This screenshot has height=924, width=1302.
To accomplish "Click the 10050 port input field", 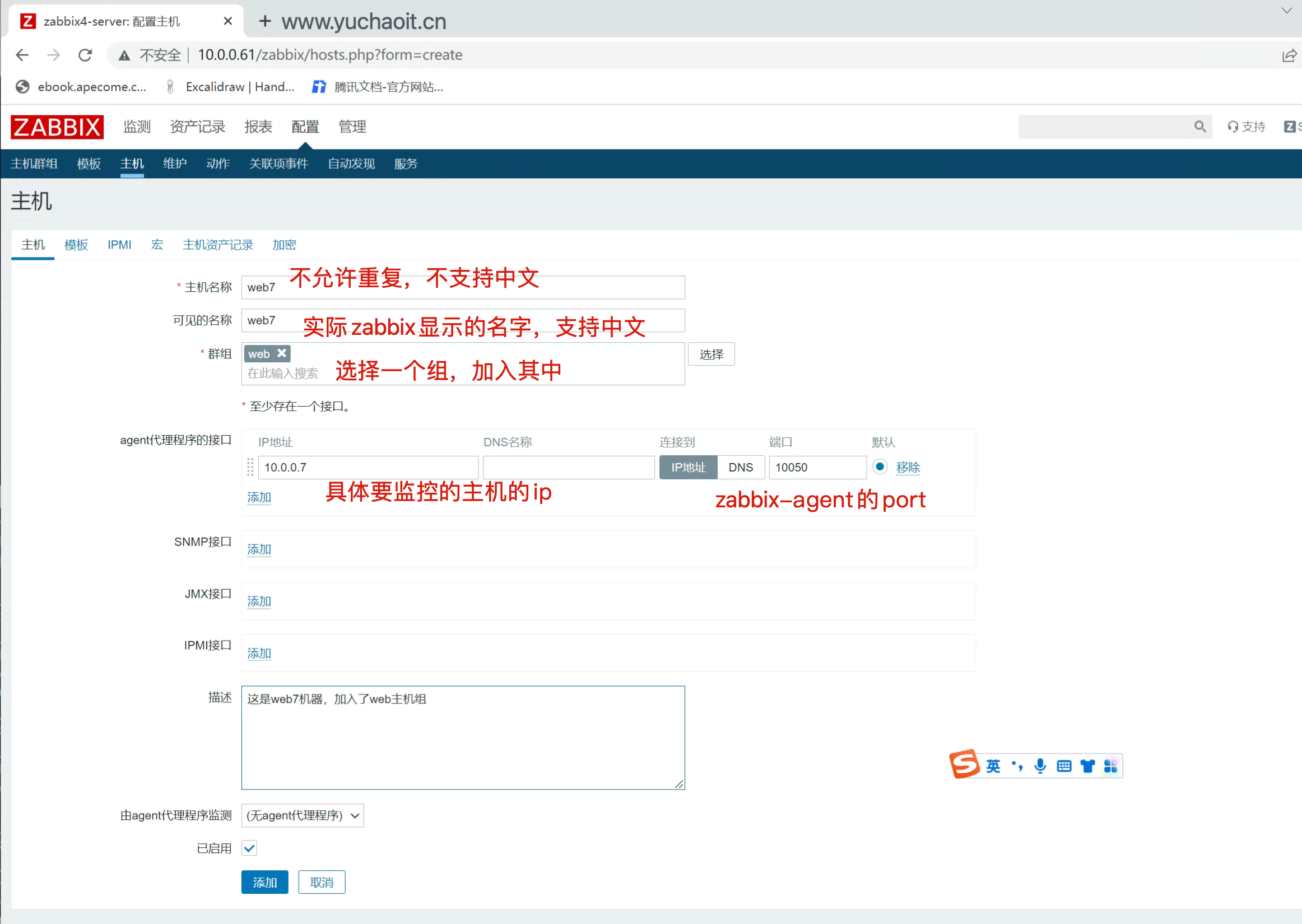I will click(817, 467).
